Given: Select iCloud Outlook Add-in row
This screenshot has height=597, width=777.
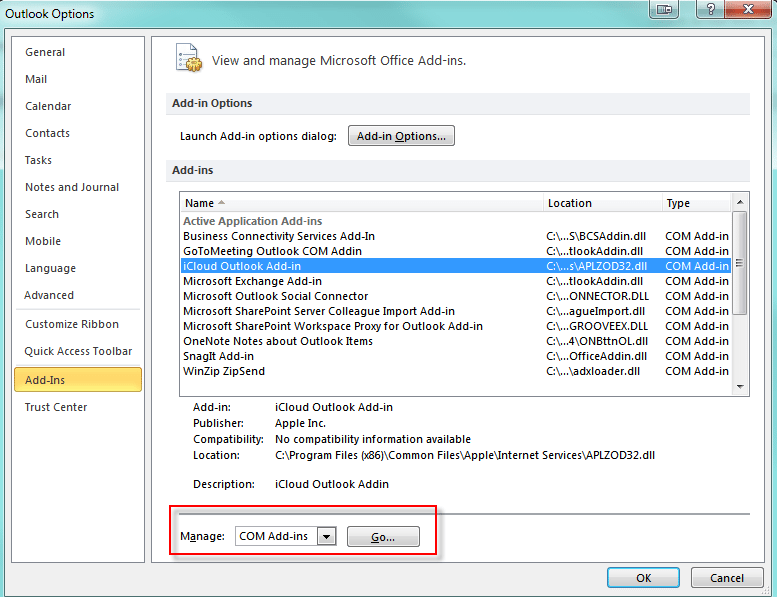Looking at the screenshot, I should [x=456, y=266].
